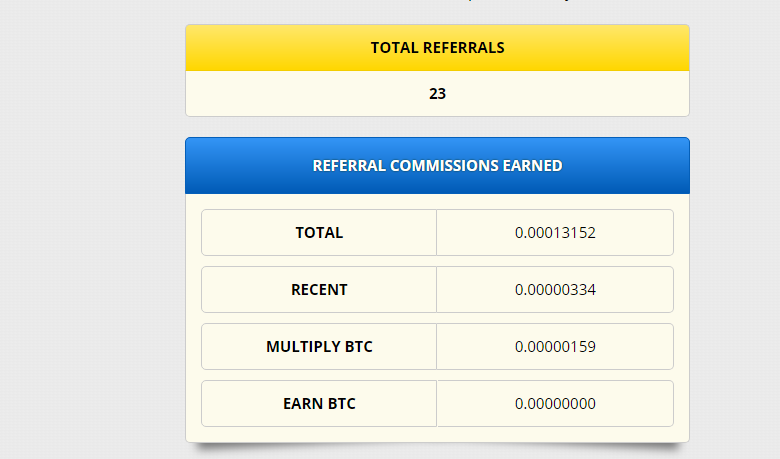Select the total value 0.00013152

pyautogui.click(x=555, y=233)
